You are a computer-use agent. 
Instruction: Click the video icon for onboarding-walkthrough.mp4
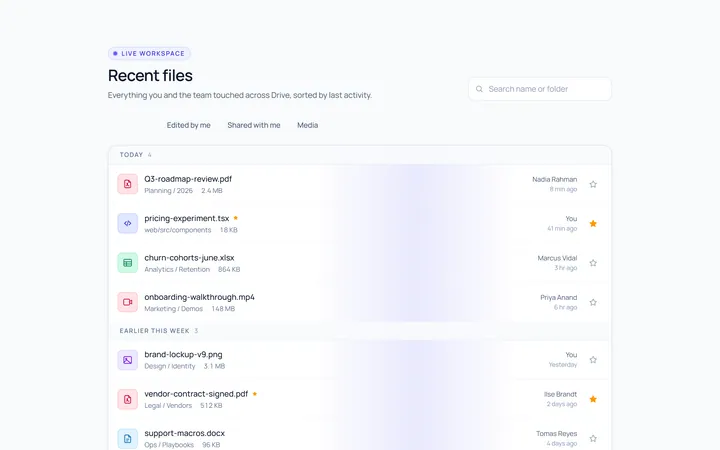[x=128, y=302]
